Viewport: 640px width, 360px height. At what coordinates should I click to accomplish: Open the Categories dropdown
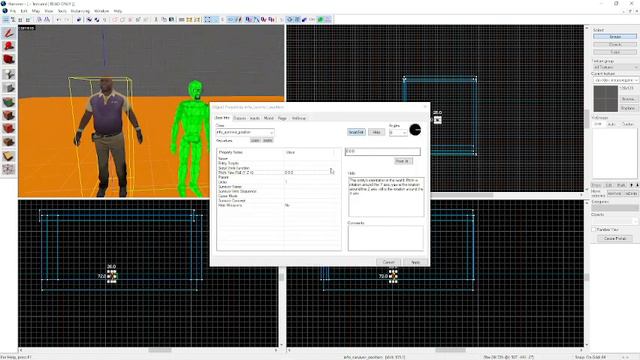(614, 208)
